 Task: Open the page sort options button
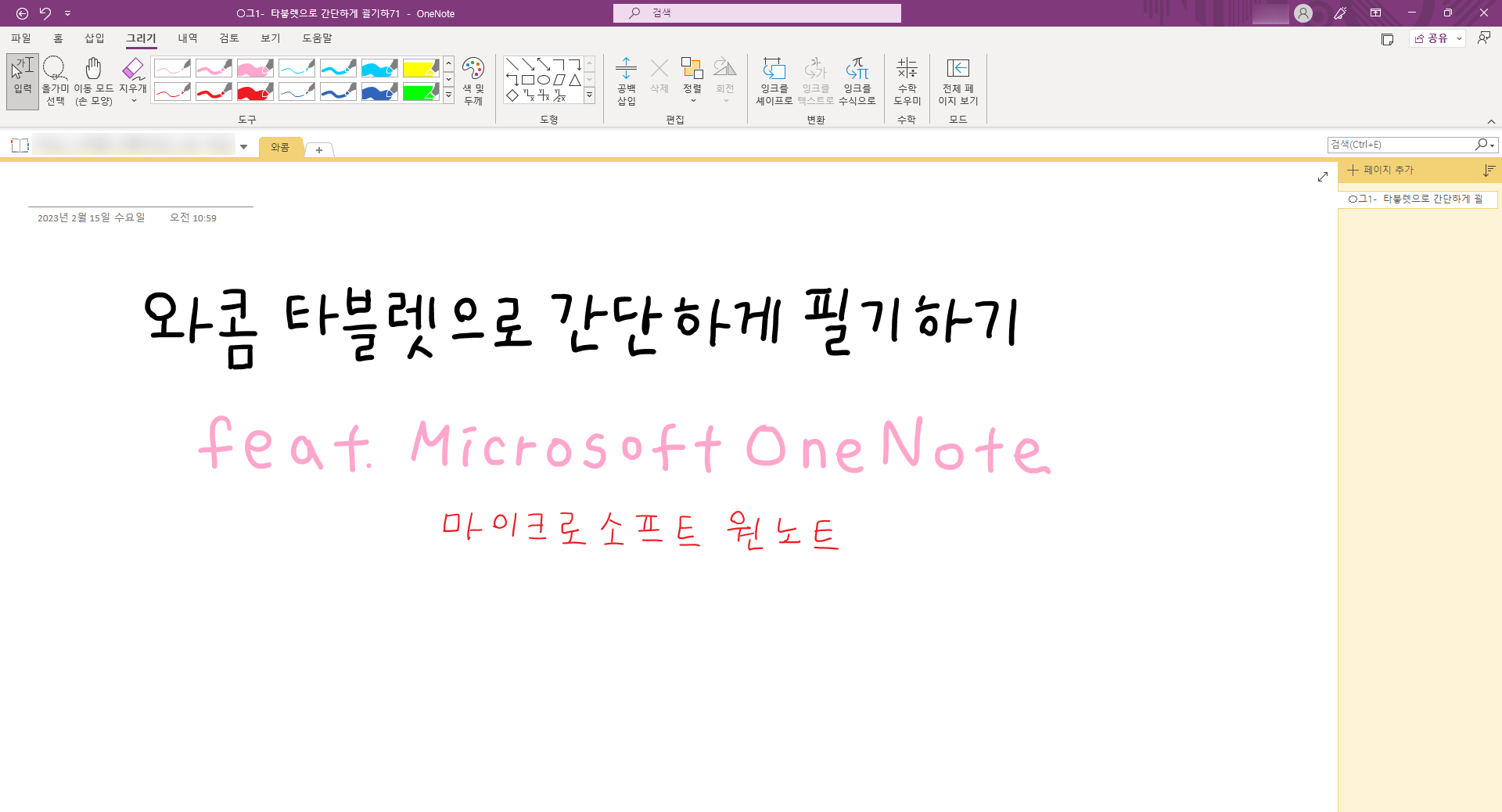(1489, 171)
